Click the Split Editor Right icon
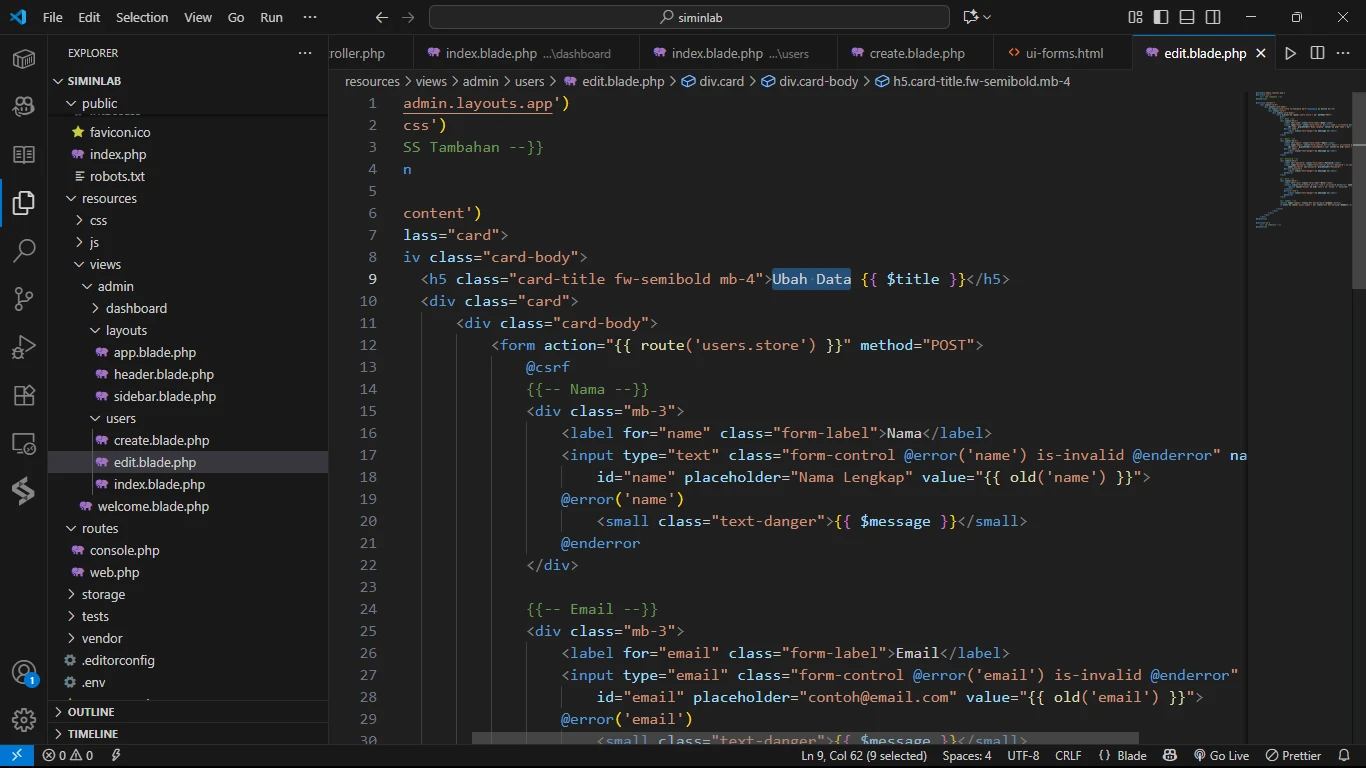Screen dimensions: 1366x768 [x=1317, y=53]
